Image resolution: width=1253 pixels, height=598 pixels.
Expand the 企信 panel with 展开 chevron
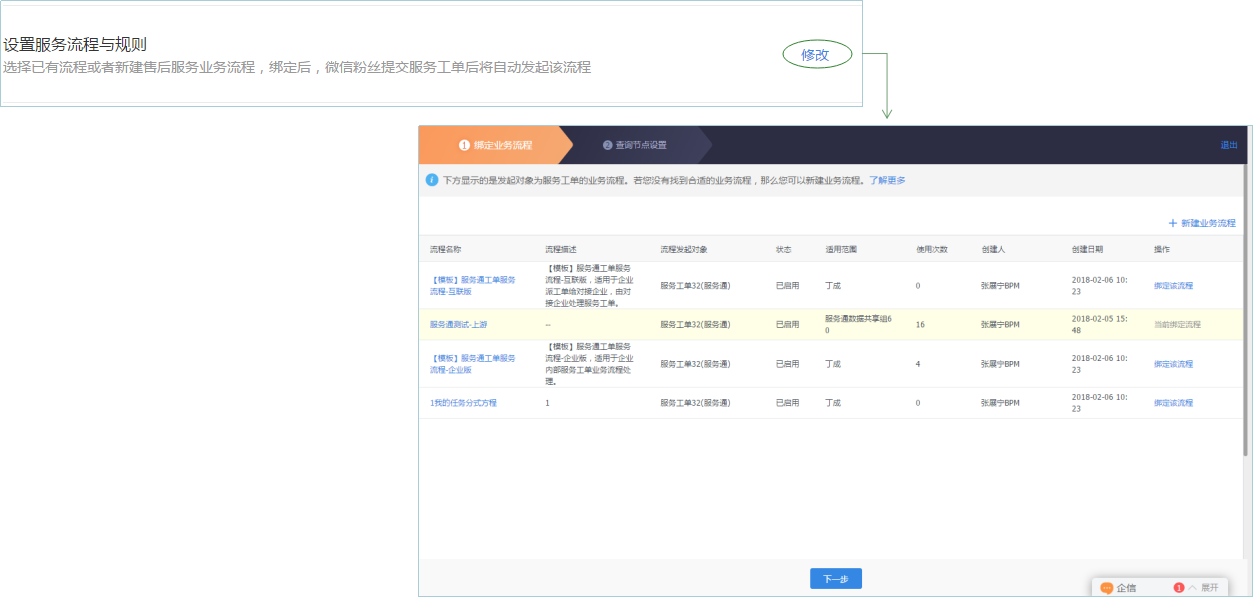coord(1204,588)
